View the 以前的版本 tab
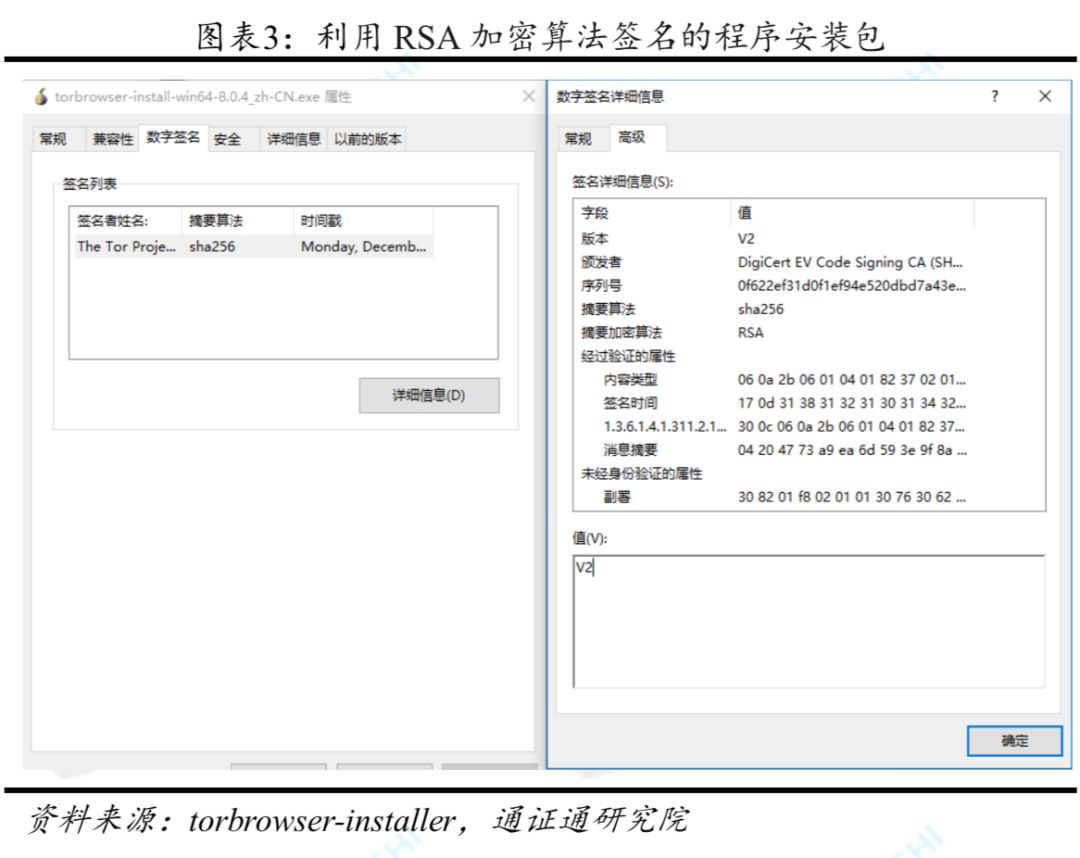The image size is (1080, 858). (367, 138)
